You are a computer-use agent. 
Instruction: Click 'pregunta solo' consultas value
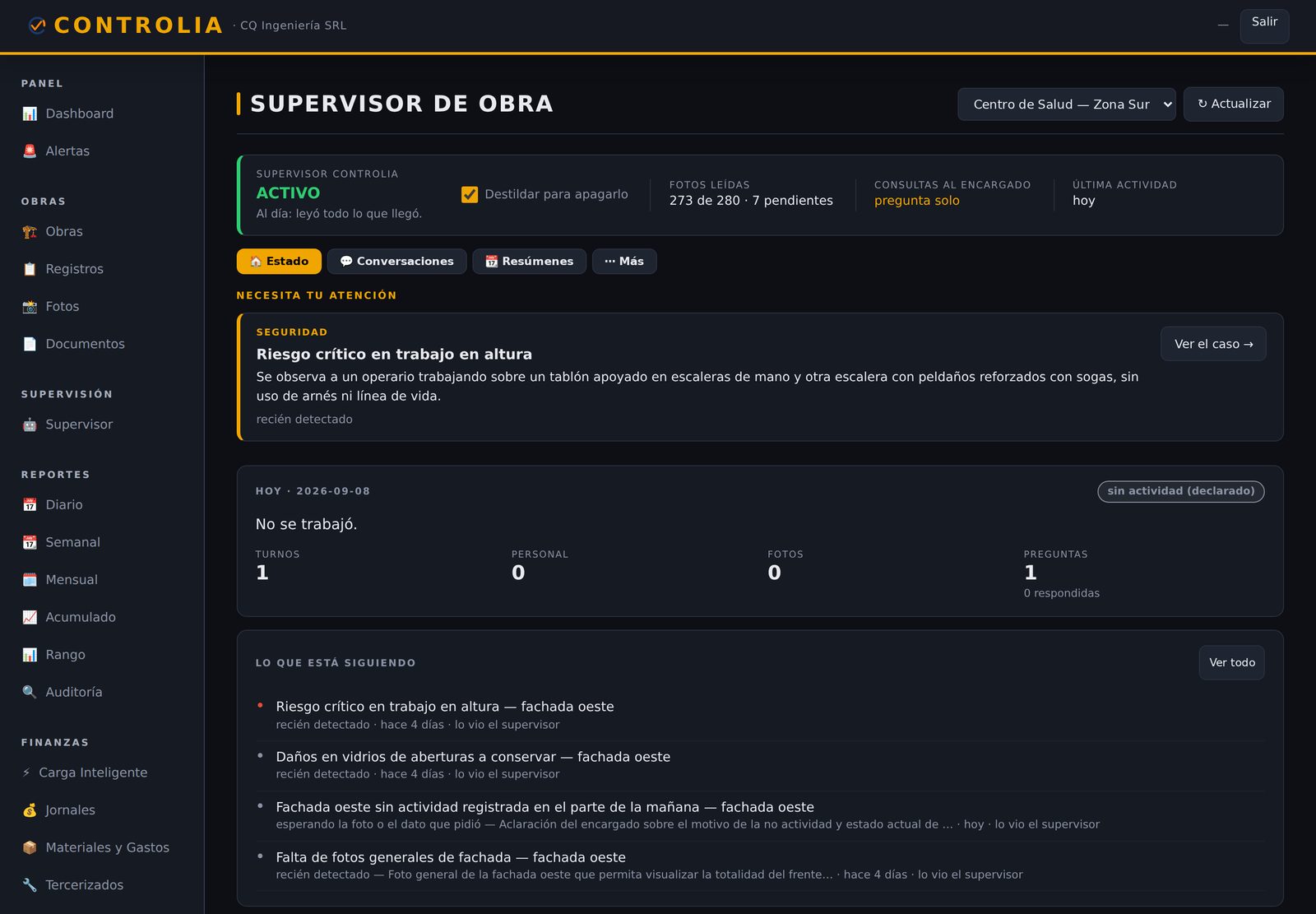[x=916, y=201]
